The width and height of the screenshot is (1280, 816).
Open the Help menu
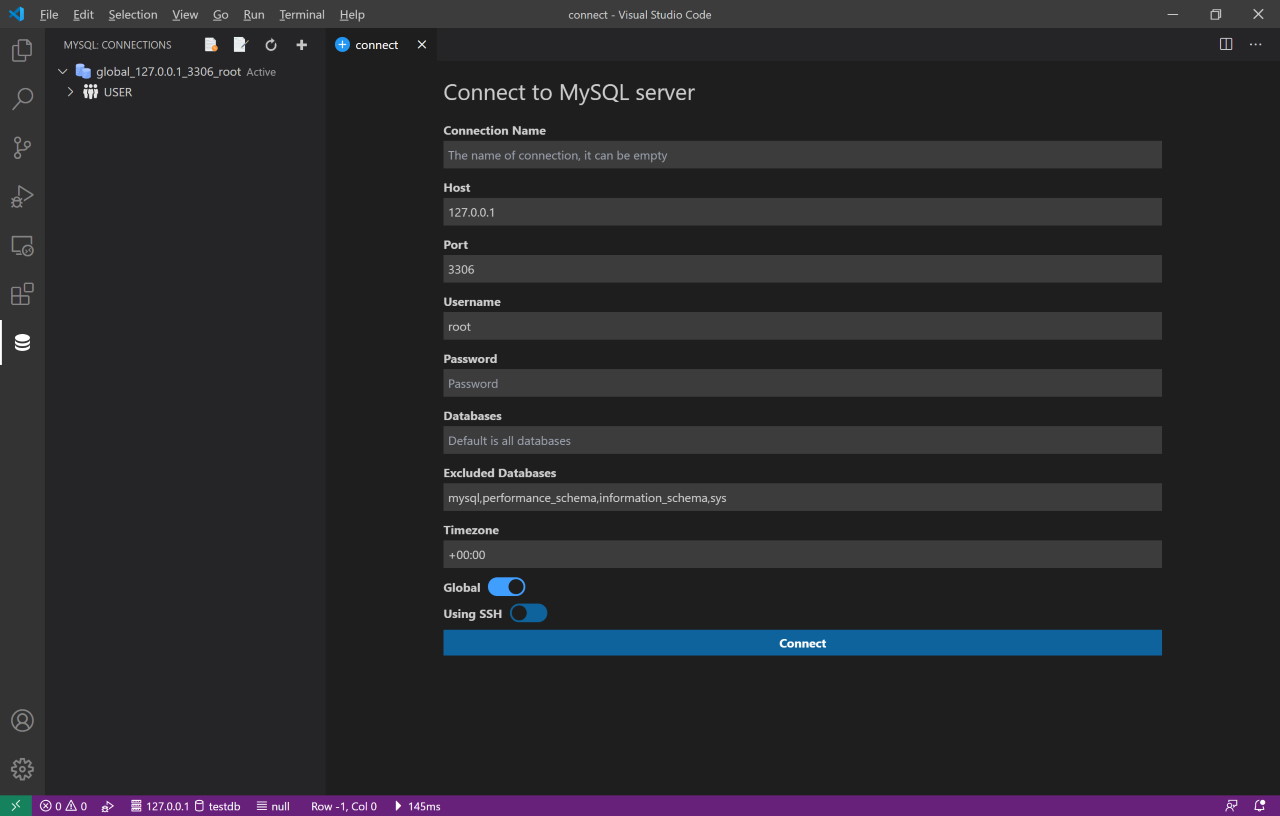click(352, 14)
